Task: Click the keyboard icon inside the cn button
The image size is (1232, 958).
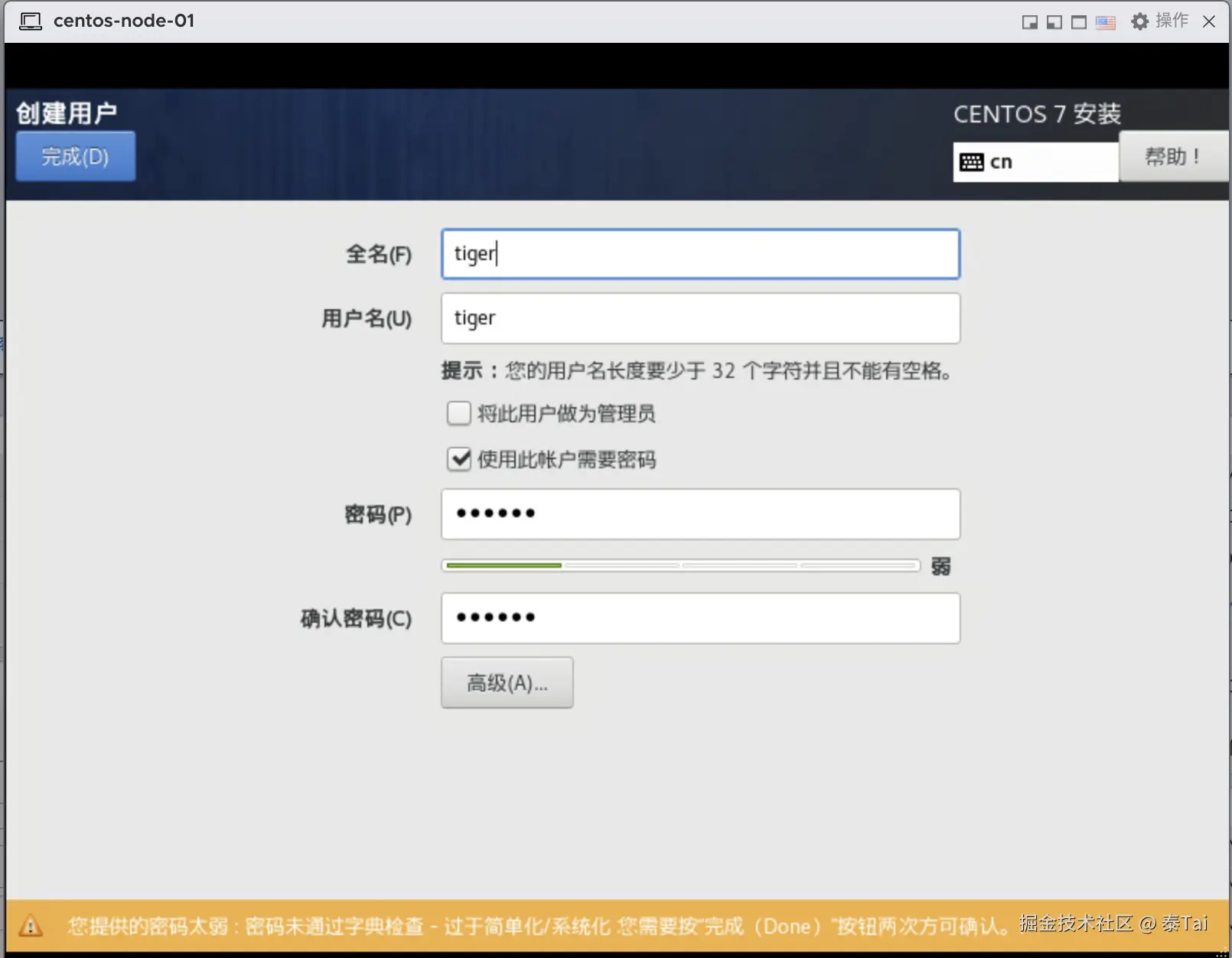Action: click(x=972, y=161)
